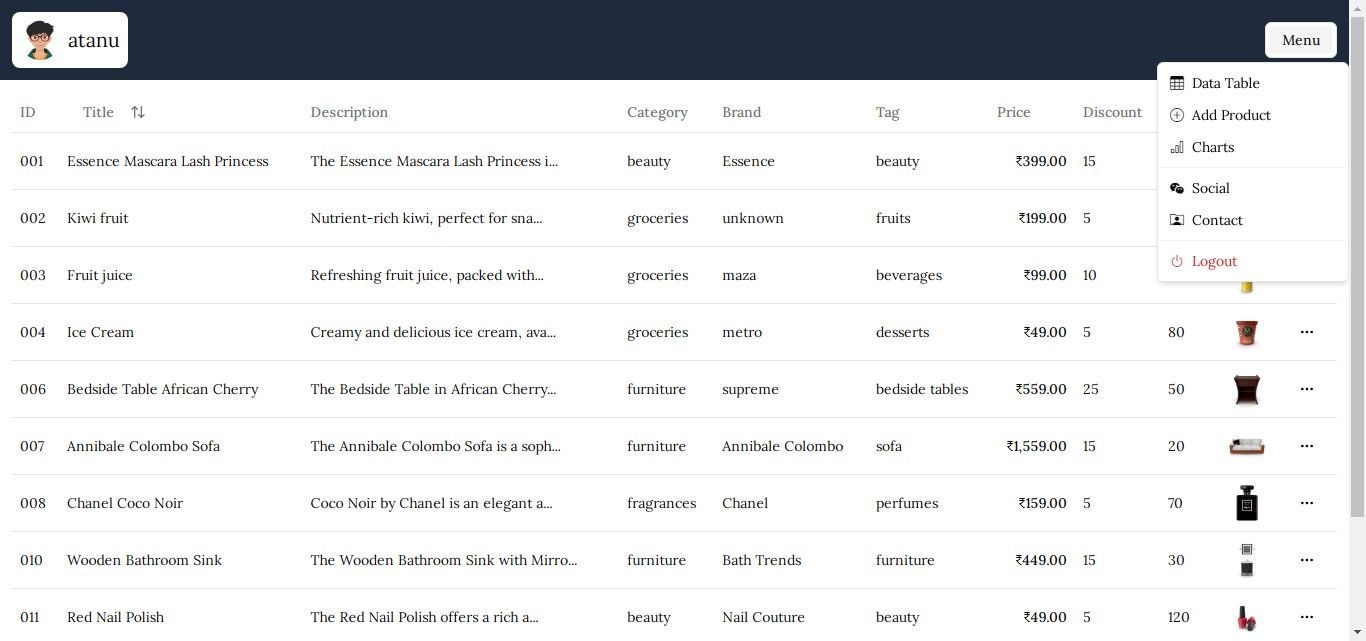
Task: Click the atanu username label
Action: tap(94, 40)
